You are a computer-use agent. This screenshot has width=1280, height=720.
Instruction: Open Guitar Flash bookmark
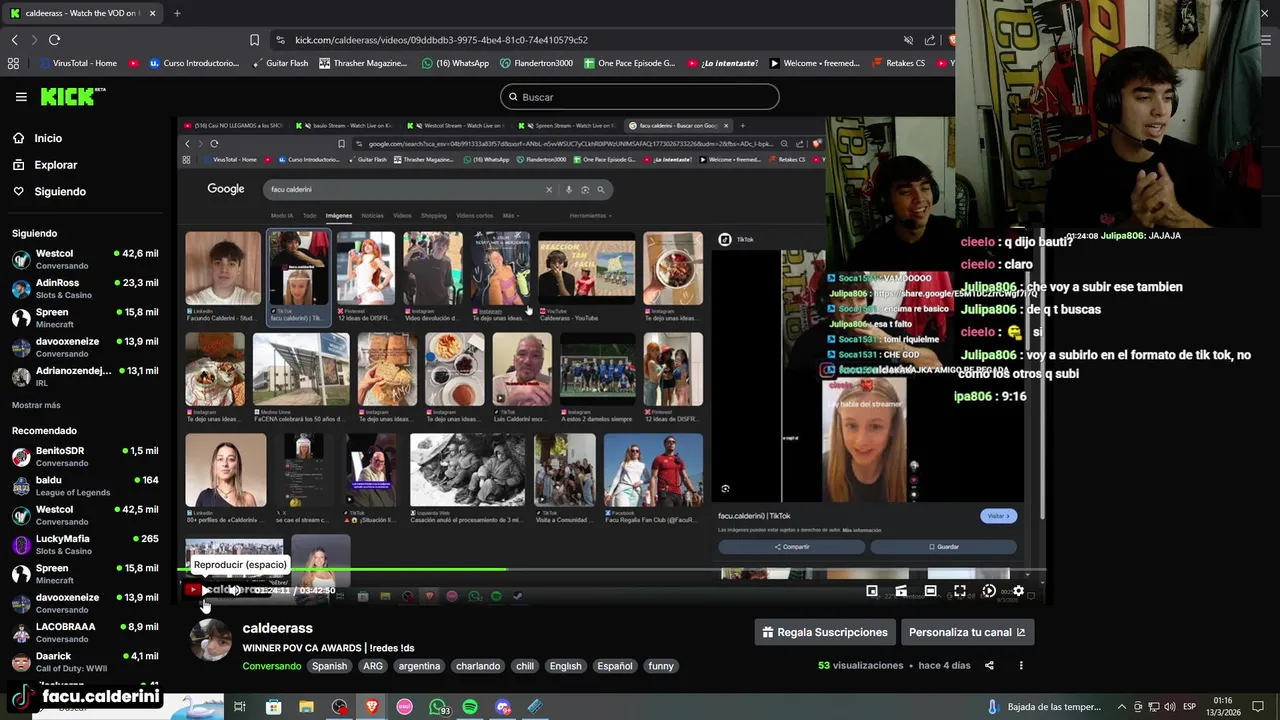click(279, 63)
